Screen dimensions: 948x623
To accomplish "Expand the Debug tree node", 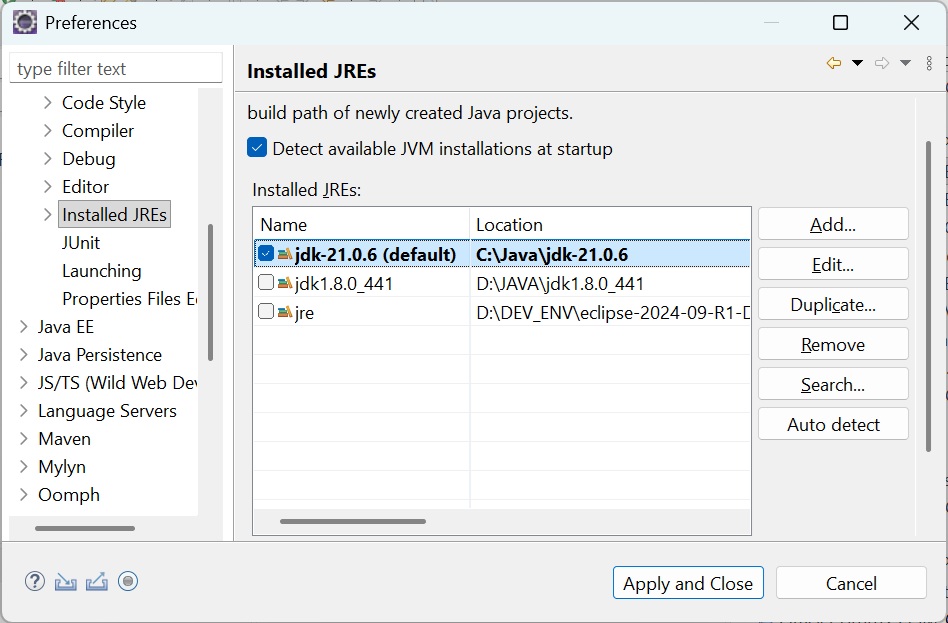I will tap(48, 158).
